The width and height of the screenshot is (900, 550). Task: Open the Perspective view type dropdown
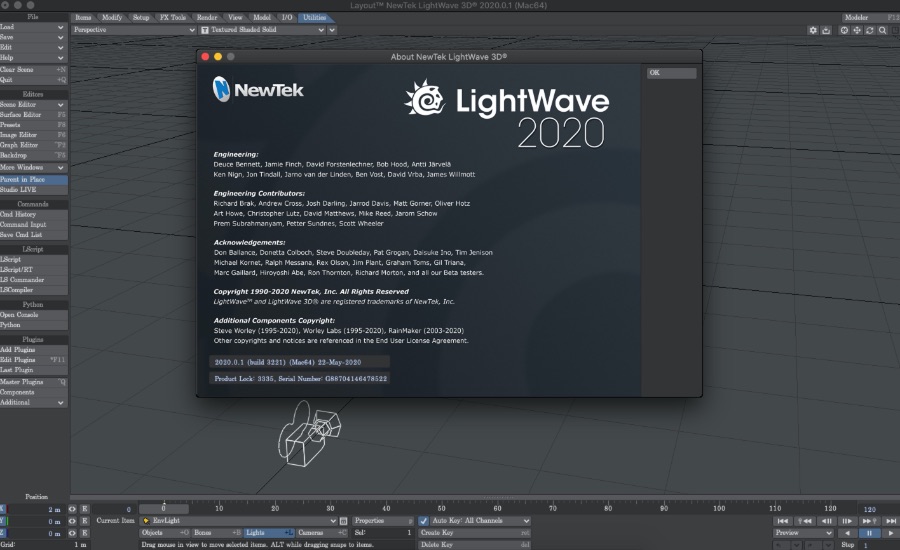click(134, 30)
